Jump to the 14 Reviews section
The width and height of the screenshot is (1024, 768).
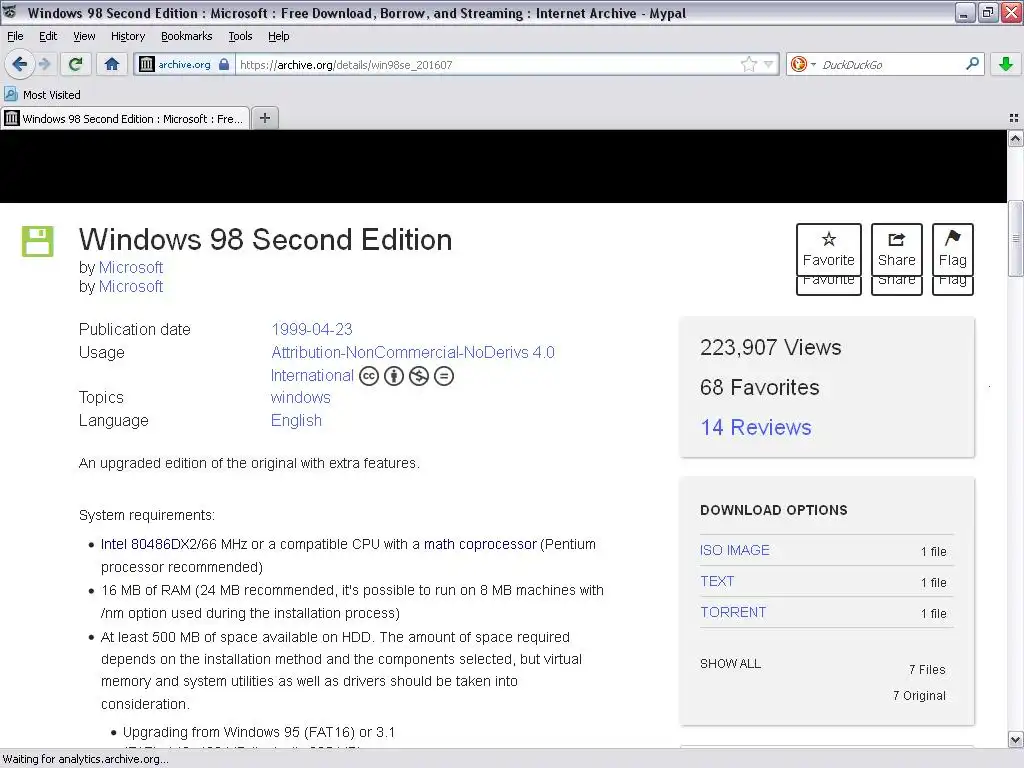click(x=756, y=427)
